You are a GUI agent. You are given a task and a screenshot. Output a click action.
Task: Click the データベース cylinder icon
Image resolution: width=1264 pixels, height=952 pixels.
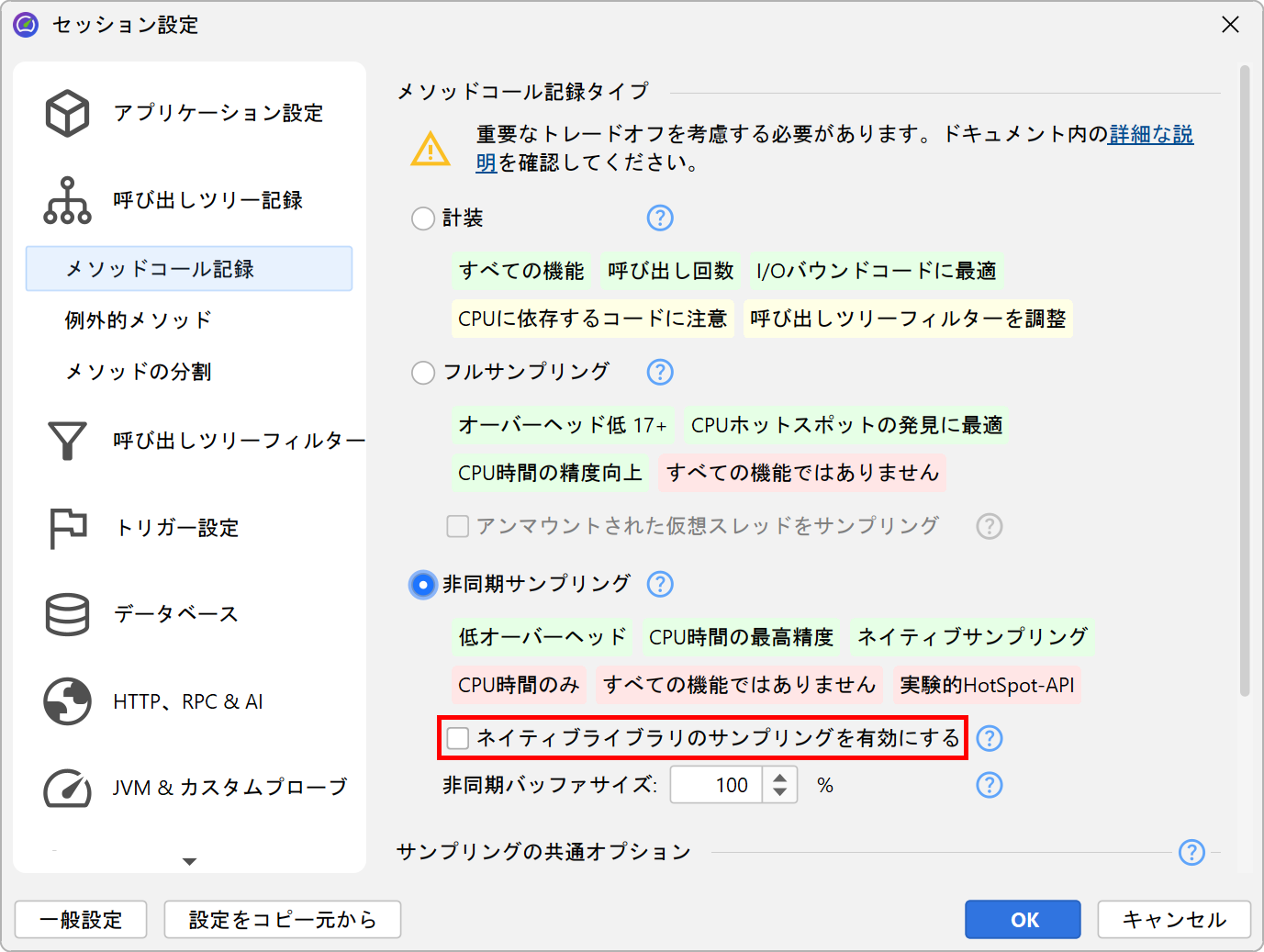[68, 614]
